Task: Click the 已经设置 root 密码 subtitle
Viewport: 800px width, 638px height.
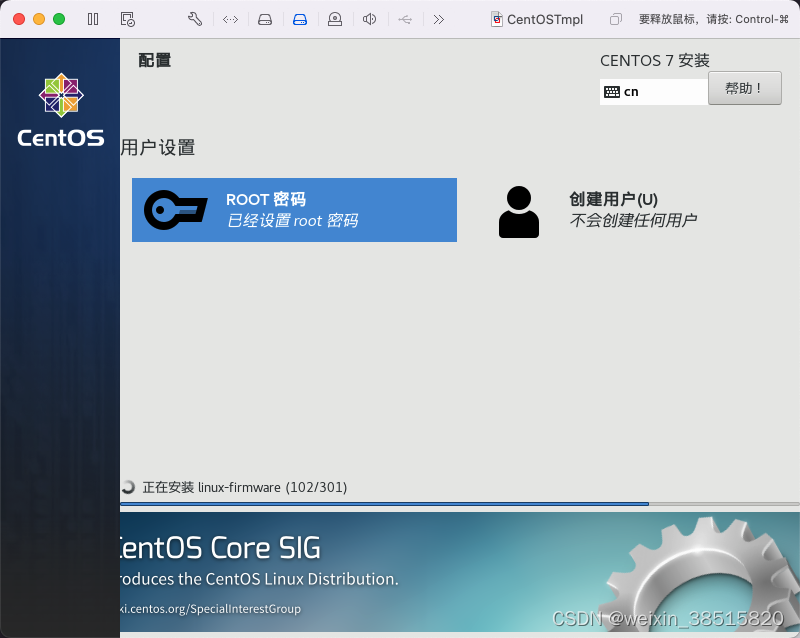Action: pyautogui.click(x=292, y=220)
